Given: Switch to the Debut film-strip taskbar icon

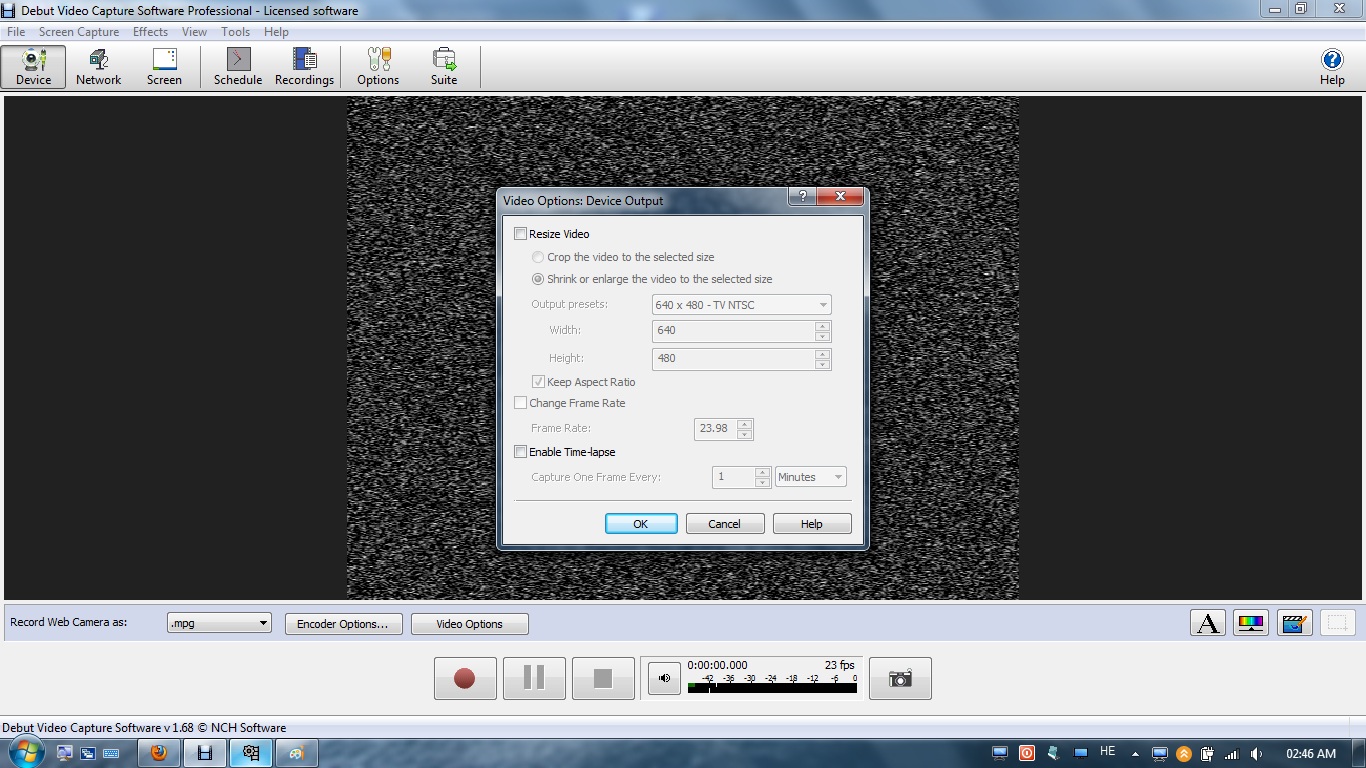Looking at the screenshot, I should 204,753.
